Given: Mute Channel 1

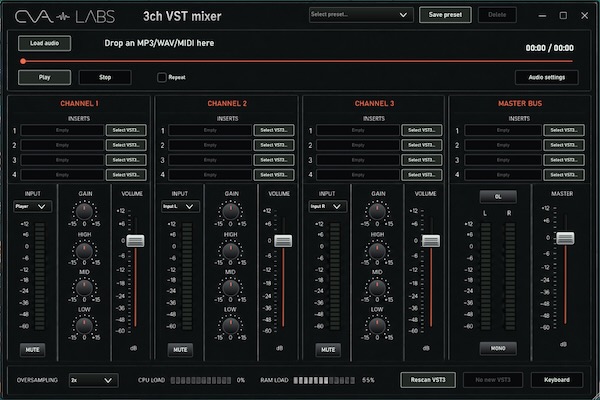Looking at the screenshot, I should 33,349.
